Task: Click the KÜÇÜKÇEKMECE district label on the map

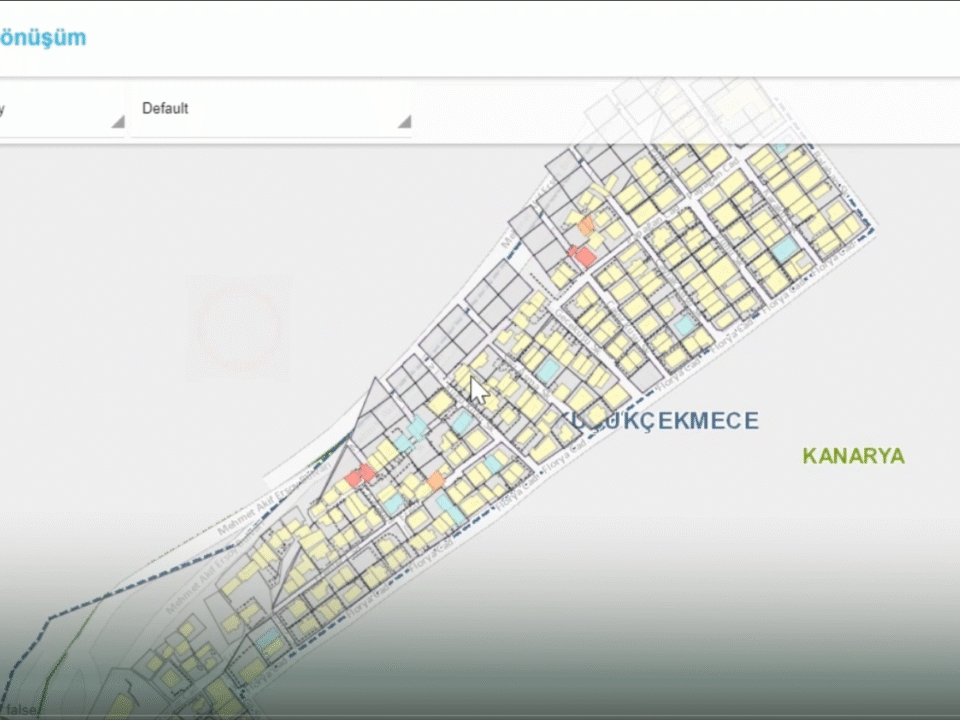Action: click(660, 421)
